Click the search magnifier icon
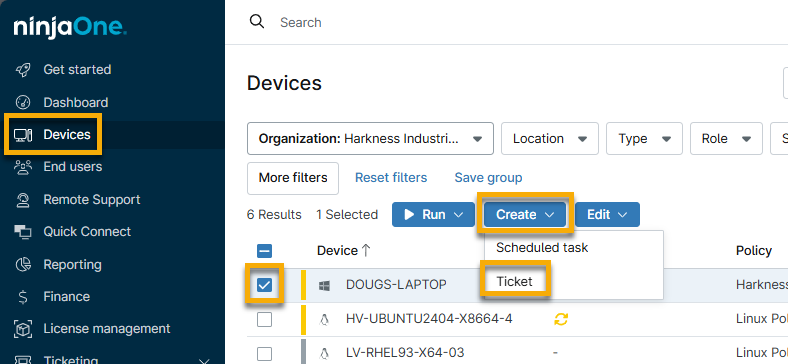788x364 pixels. 257,22
